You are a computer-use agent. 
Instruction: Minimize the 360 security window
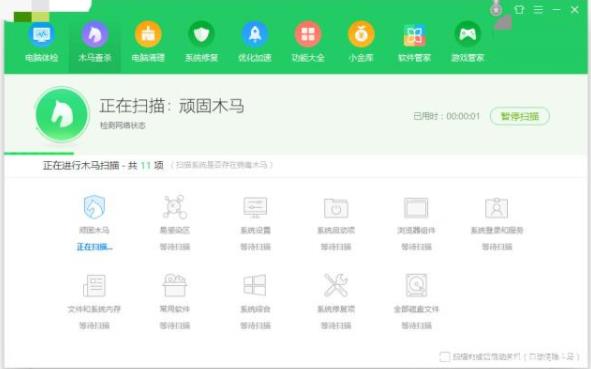coord(556,10)
